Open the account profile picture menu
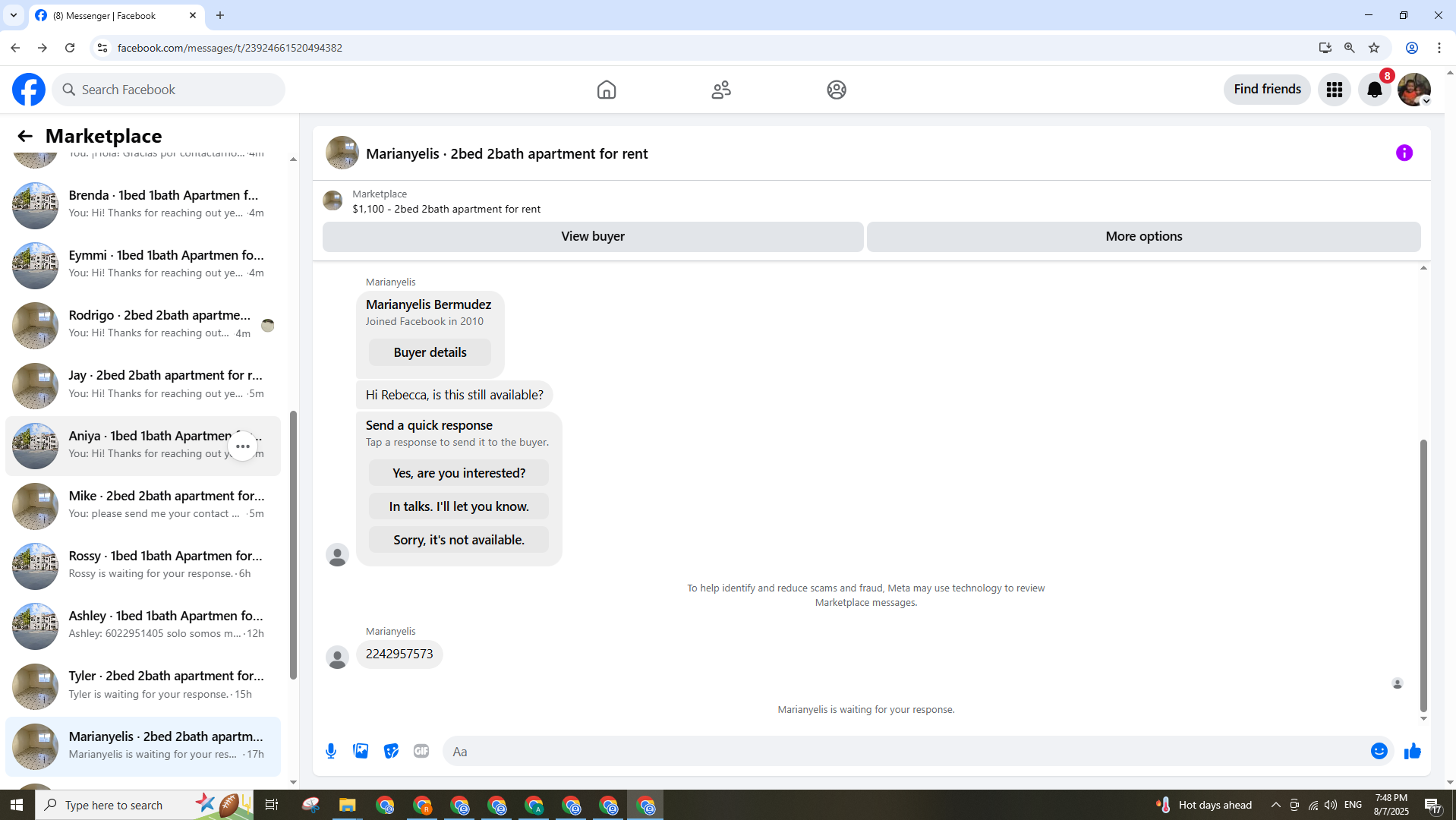 1414,90
